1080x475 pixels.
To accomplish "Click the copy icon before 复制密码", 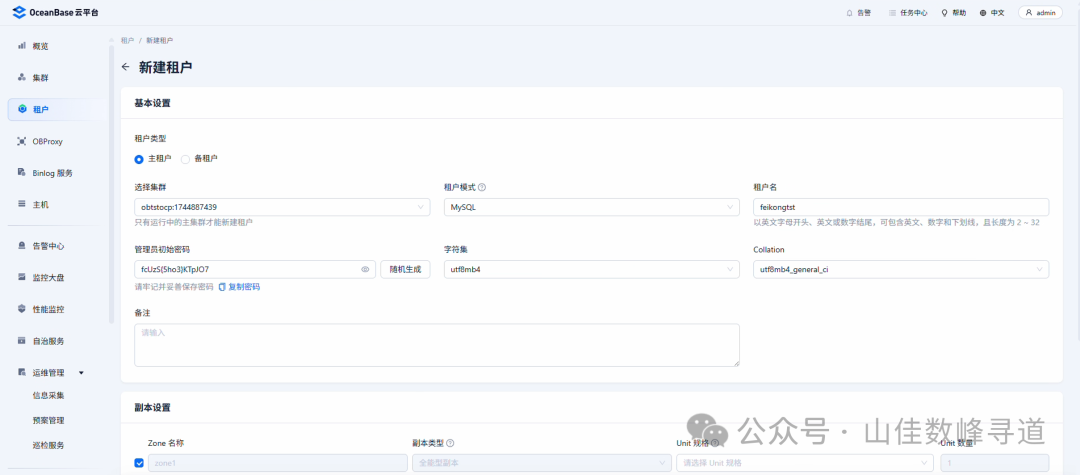I will coord(222,286).
